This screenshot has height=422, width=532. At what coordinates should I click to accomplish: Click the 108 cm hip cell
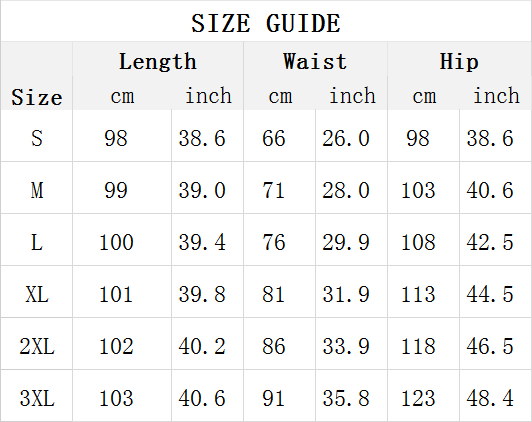pos(418,242)
